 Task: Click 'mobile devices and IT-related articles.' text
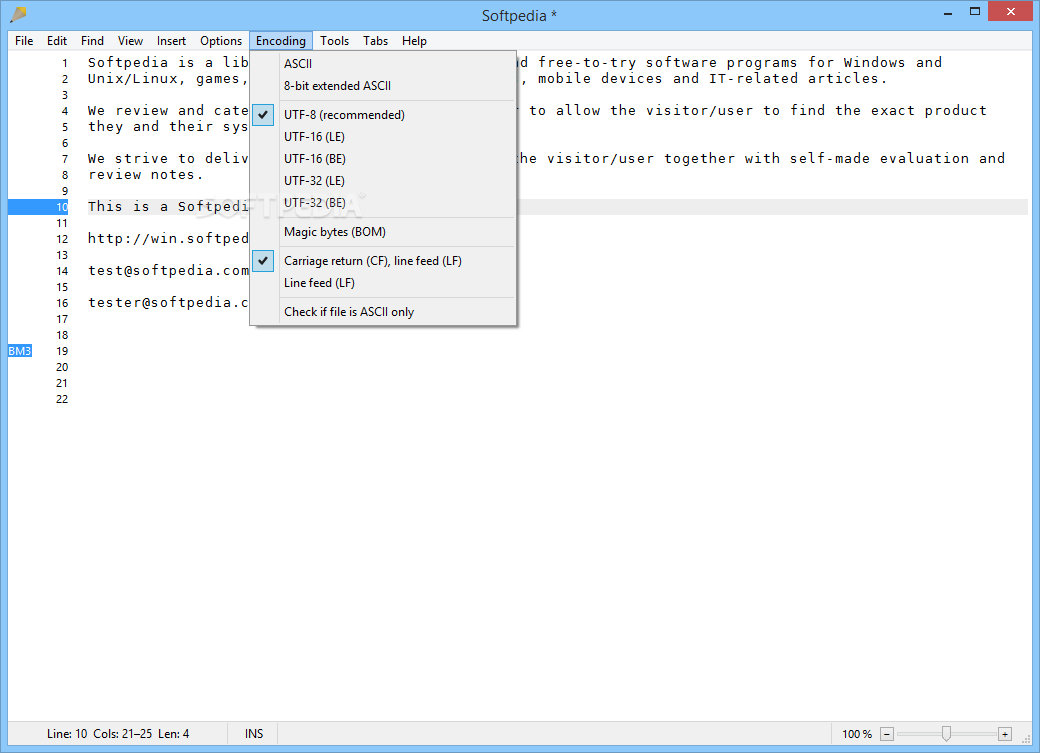712,78
